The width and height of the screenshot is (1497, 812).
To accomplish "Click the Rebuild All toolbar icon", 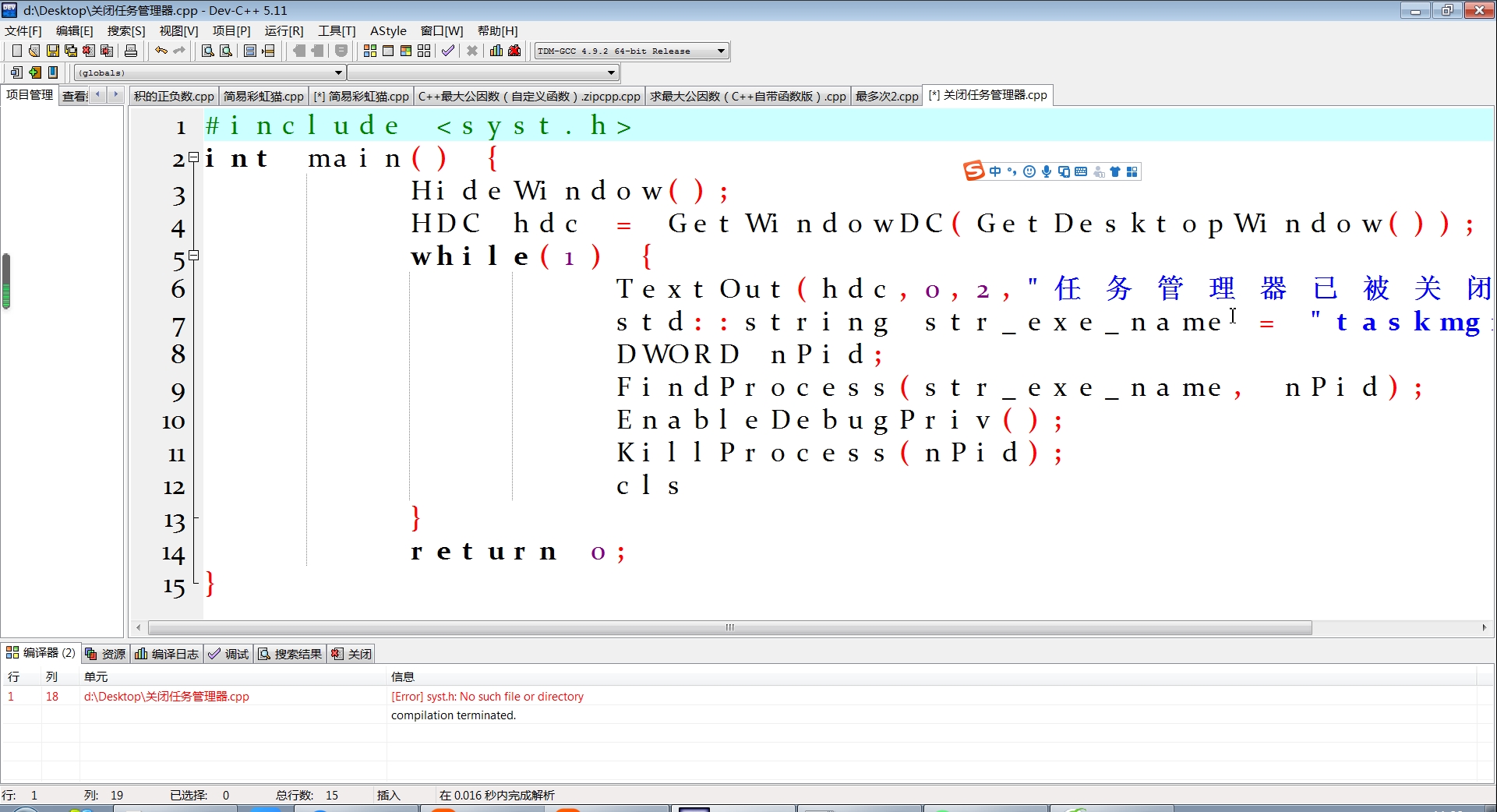I will (424, 51).
